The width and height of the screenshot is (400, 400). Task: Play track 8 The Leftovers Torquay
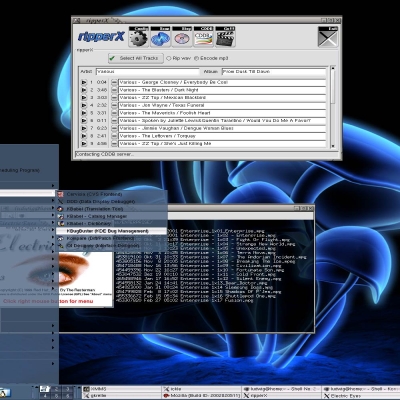pos(84,136)
